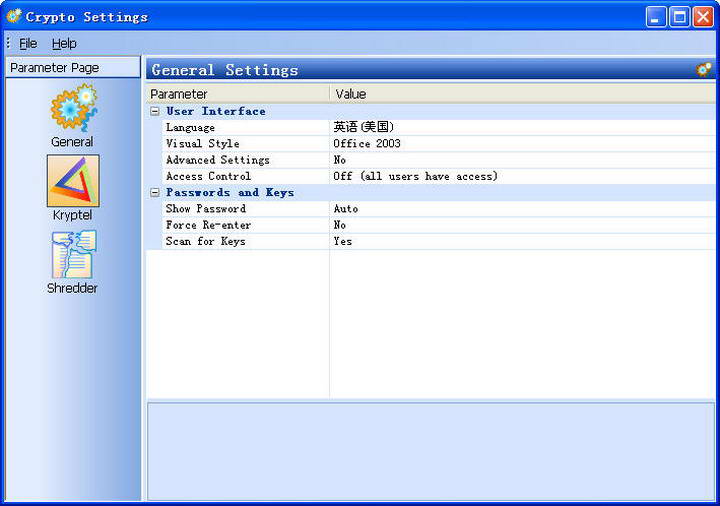Close the Crypto Settings window

(703, 17)
